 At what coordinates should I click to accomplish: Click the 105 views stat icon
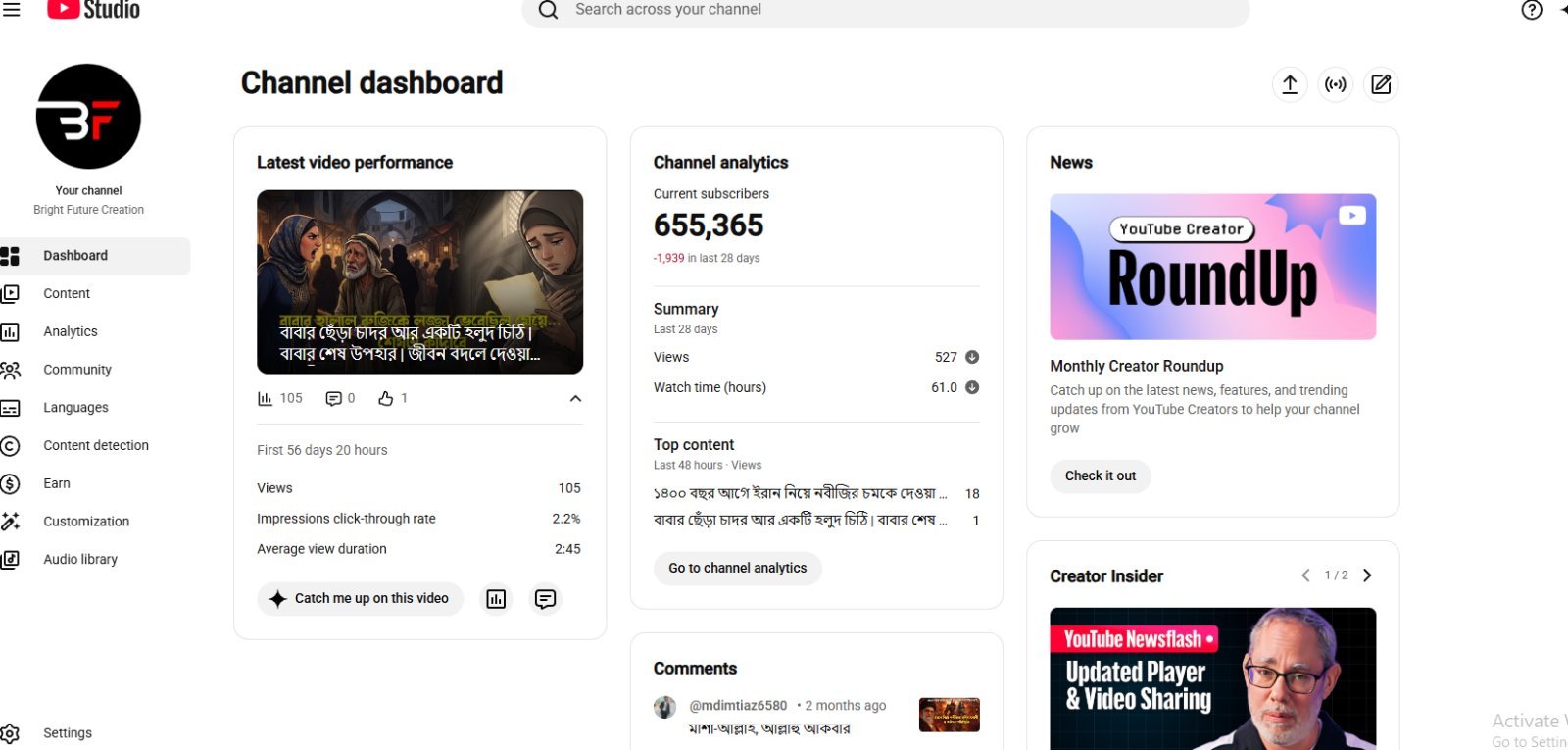(265, 398)
